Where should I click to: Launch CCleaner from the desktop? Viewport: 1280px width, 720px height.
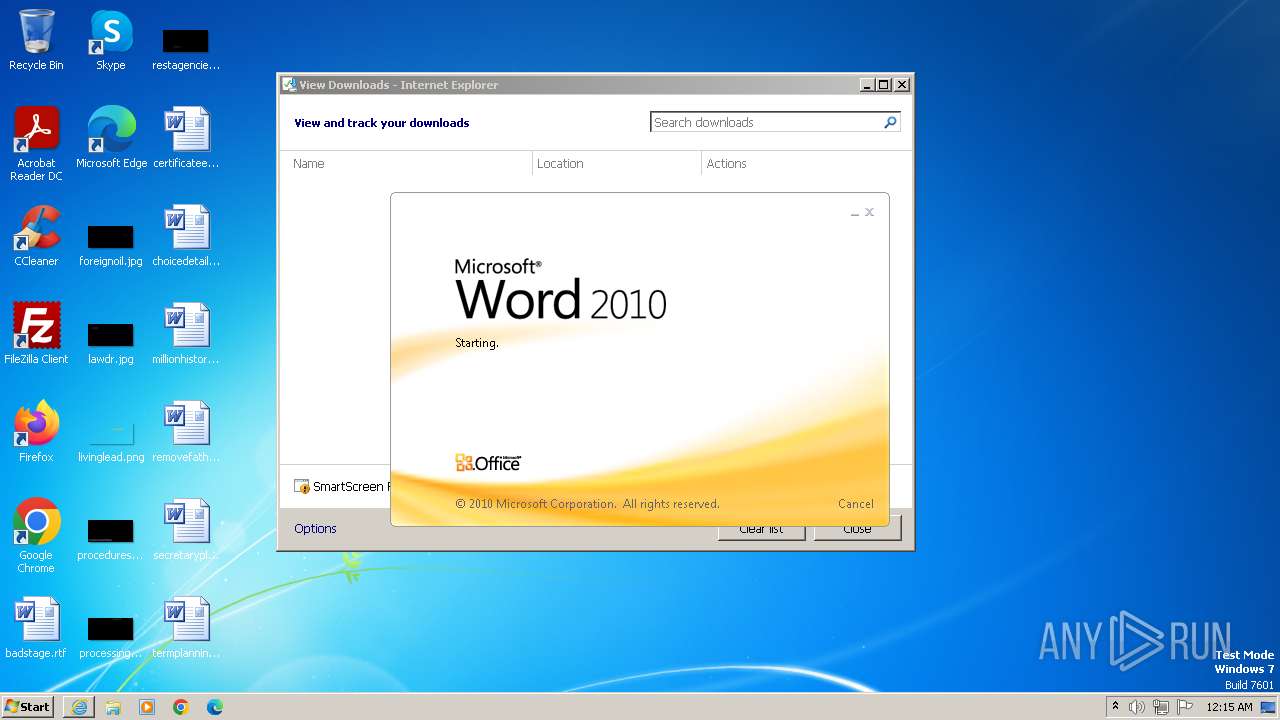click(x=36, y=236)
